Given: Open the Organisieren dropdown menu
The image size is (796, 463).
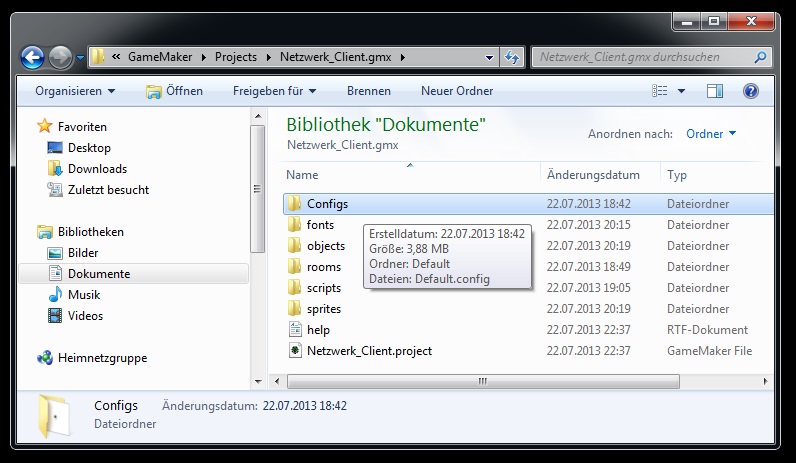Looking at the screenshot, I should [75, 91].
